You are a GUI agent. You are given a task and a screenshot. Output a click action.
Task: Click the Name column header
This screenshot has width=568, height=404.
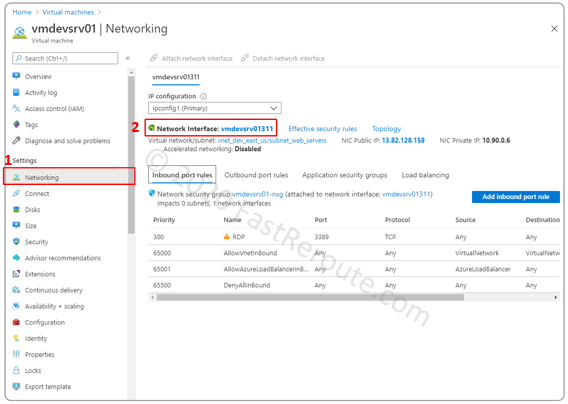point(232,220)
